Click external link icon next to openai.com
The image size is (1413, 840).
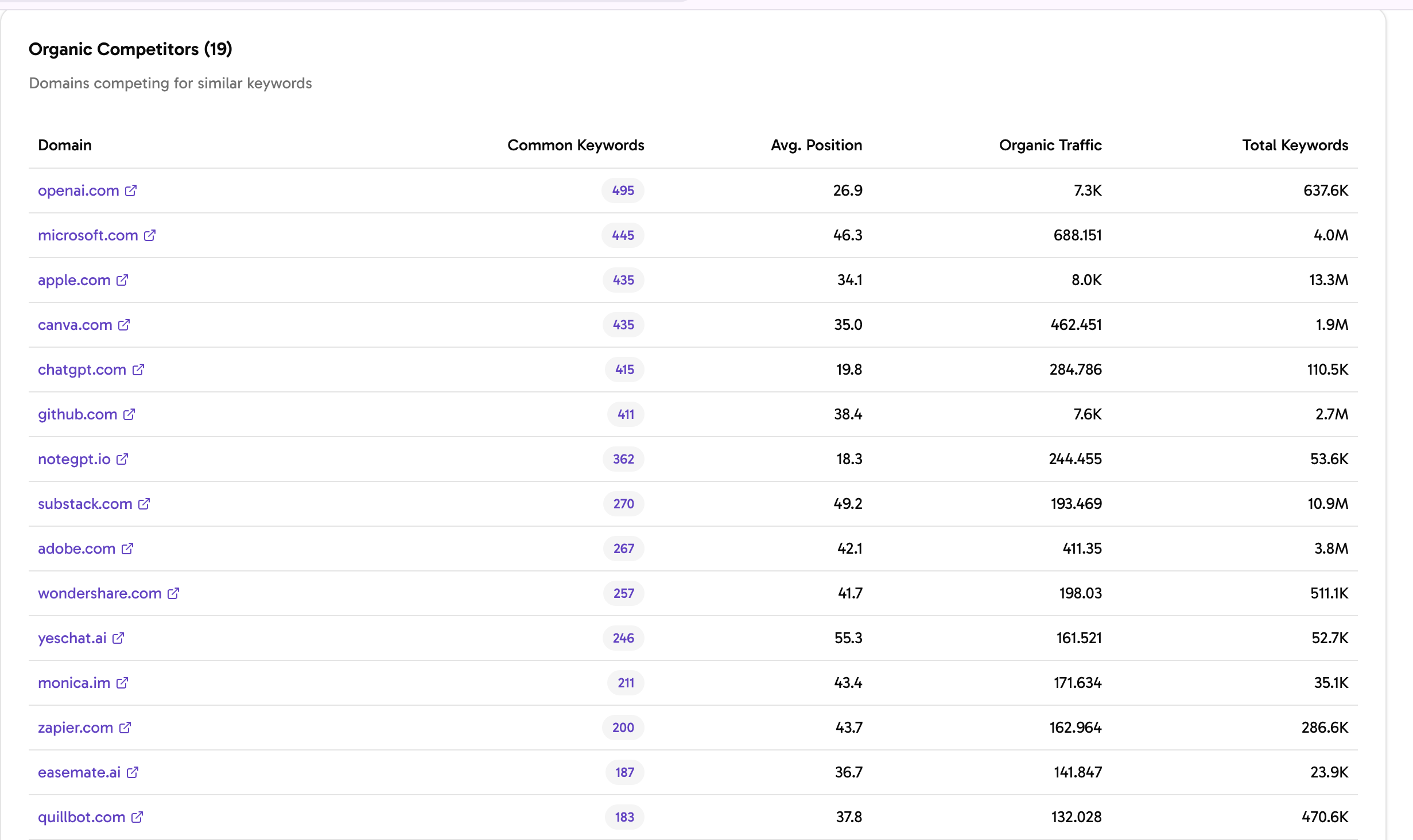131,190
